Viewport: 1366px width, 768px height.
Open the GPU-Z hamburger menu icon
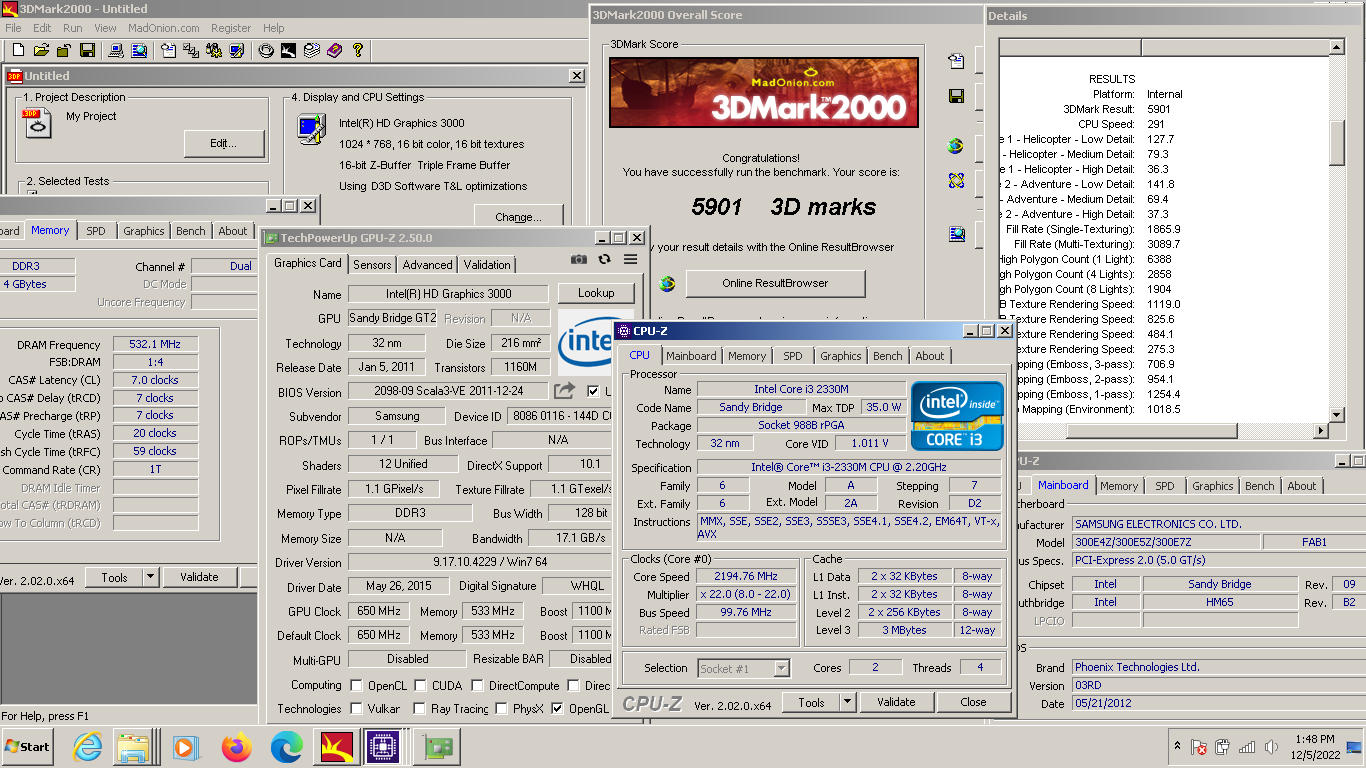pyautogui.click(x=630, y=259)
